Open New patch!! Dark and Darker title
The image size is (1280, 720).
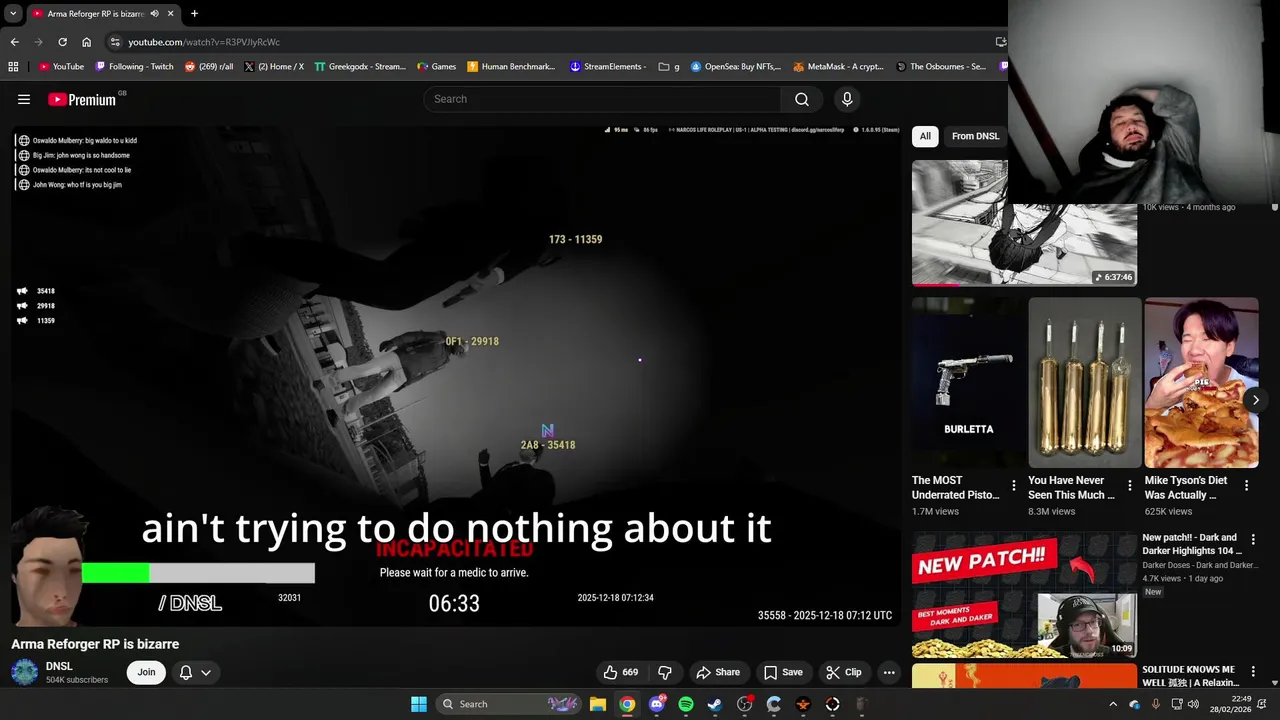1190,544
